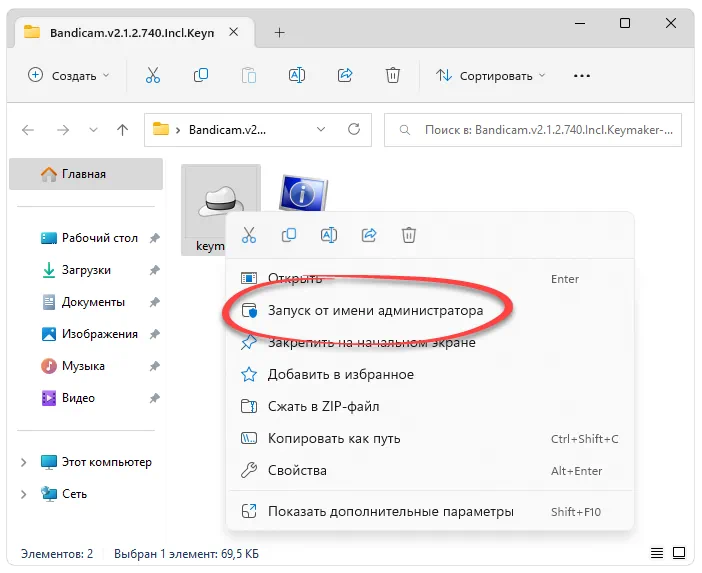Close the Bandicam folder tab
Image resolution: width=702 pixels, height=573 pixels.
tap(234, 32)
